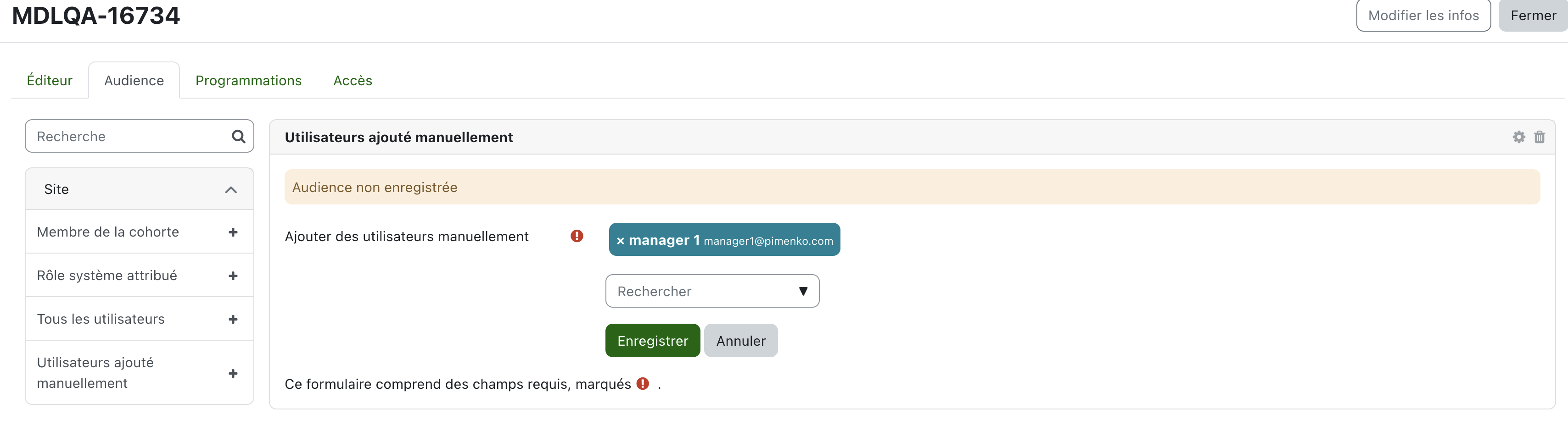
Task: Add Rôle système attribué plus icon
Action: pos(233,276)
